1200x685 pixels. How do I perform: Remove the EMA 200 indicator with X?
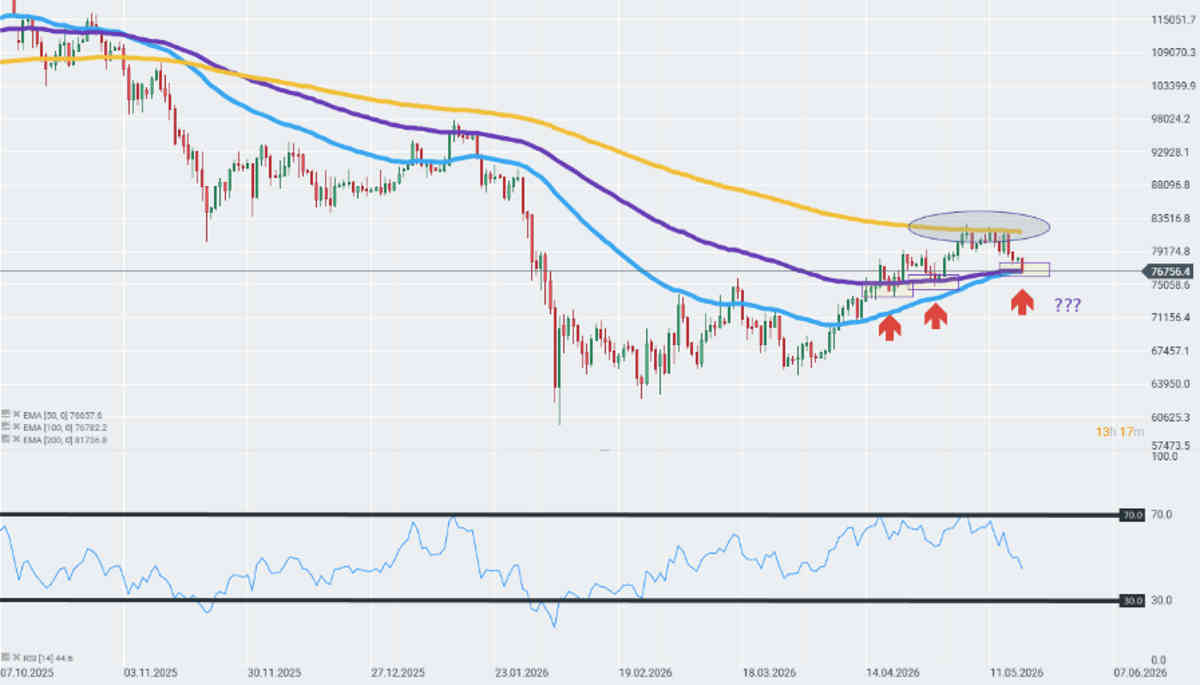(17, 439)
